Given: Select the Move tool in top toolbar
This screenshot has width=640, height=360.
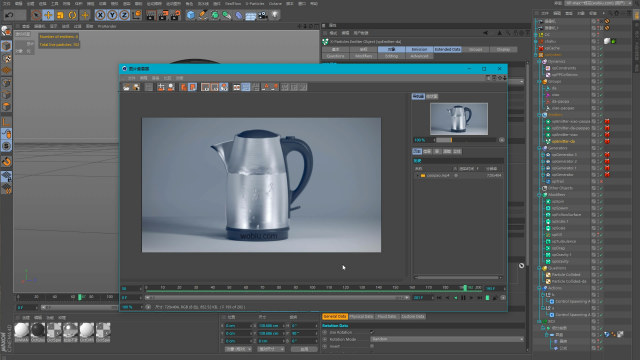Looking at the screenshot, I should (48, 16).
